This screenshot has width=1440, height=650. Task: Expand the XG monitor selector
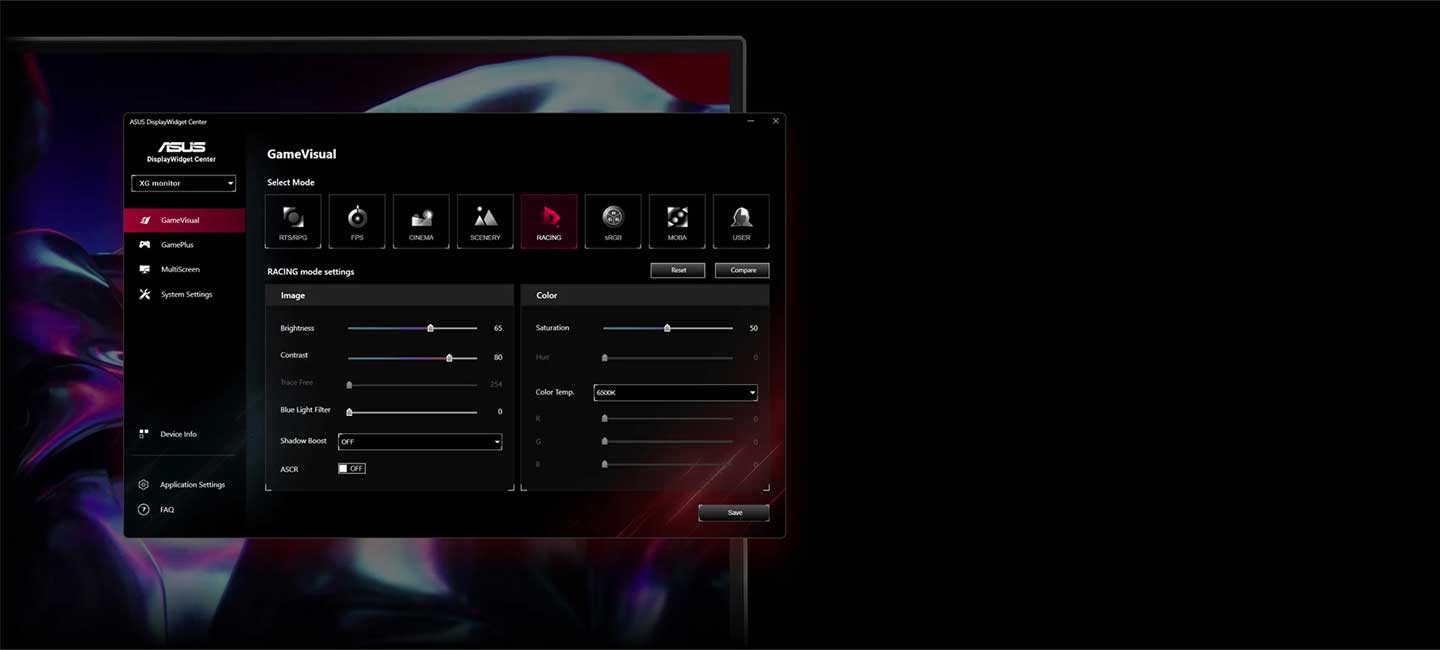pyautogui.click(x=183, y=183)
